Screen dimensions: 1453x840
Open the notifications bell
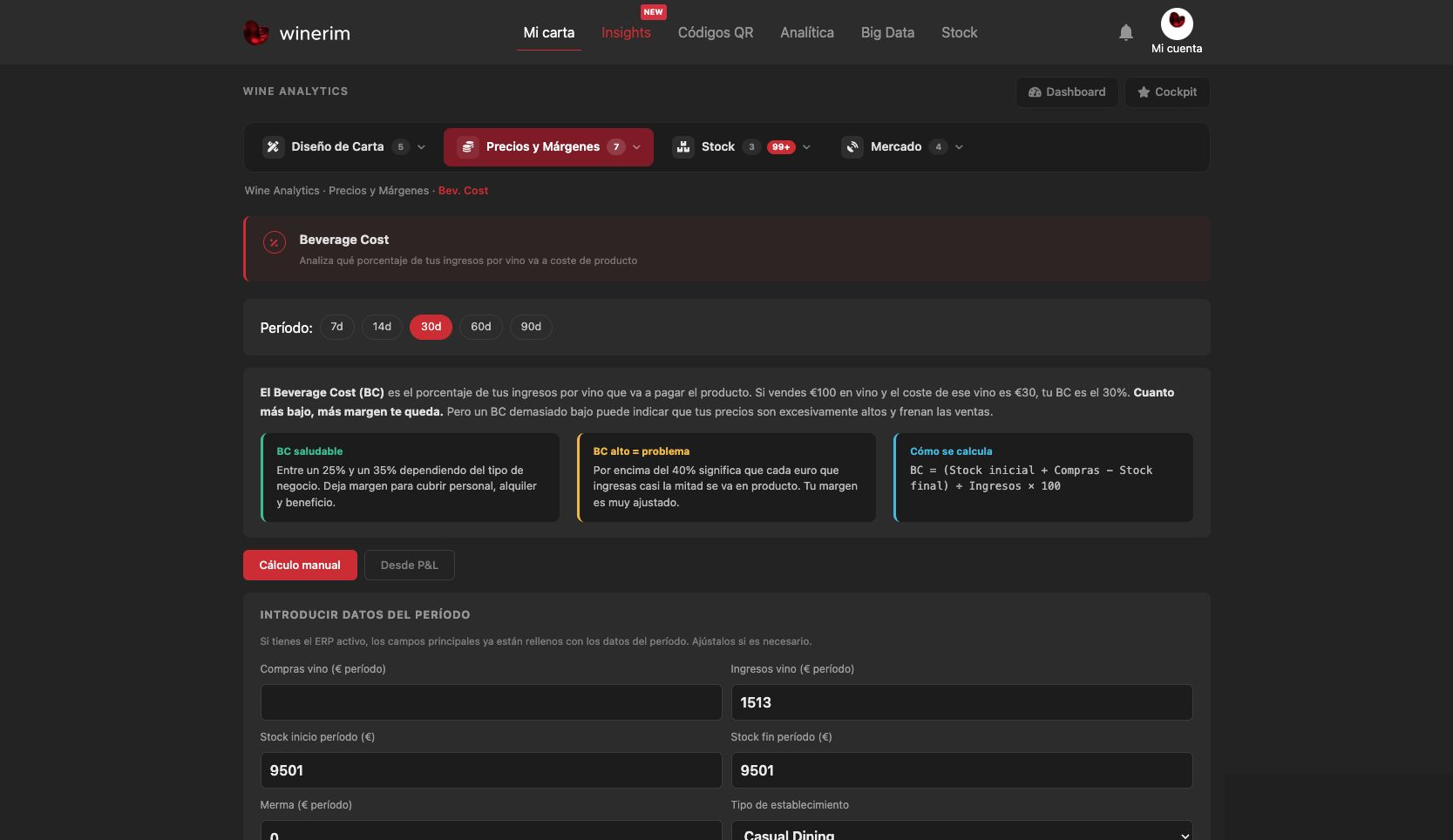pyautogui.click(x=1126, y=32)
